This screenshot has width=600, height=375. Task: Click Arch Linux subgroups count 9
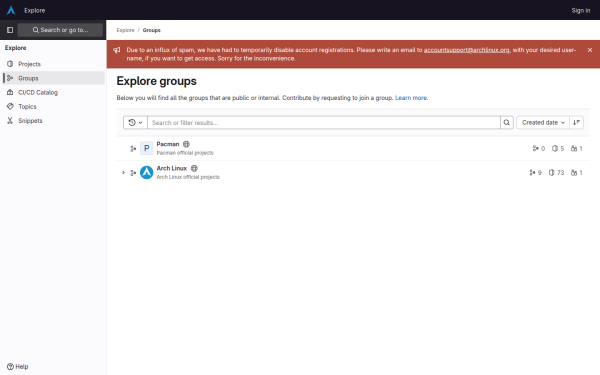[535, 173]
